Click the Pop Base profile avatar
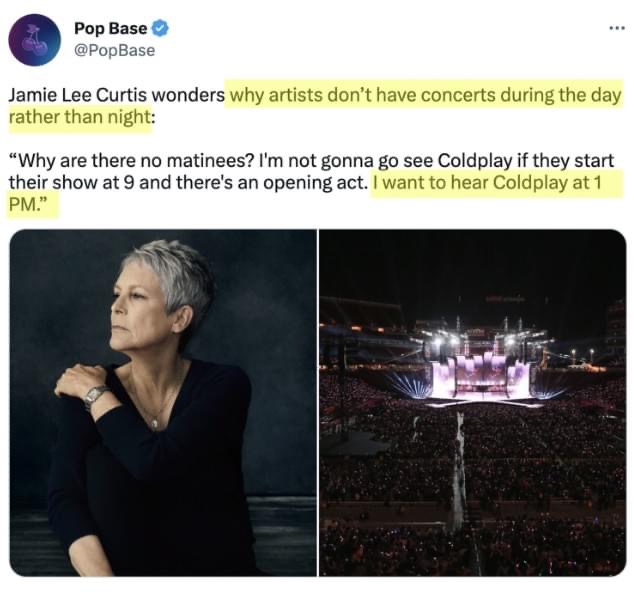Image resolution: width=634 pixels, height=592 pixels. click(35, 40)
